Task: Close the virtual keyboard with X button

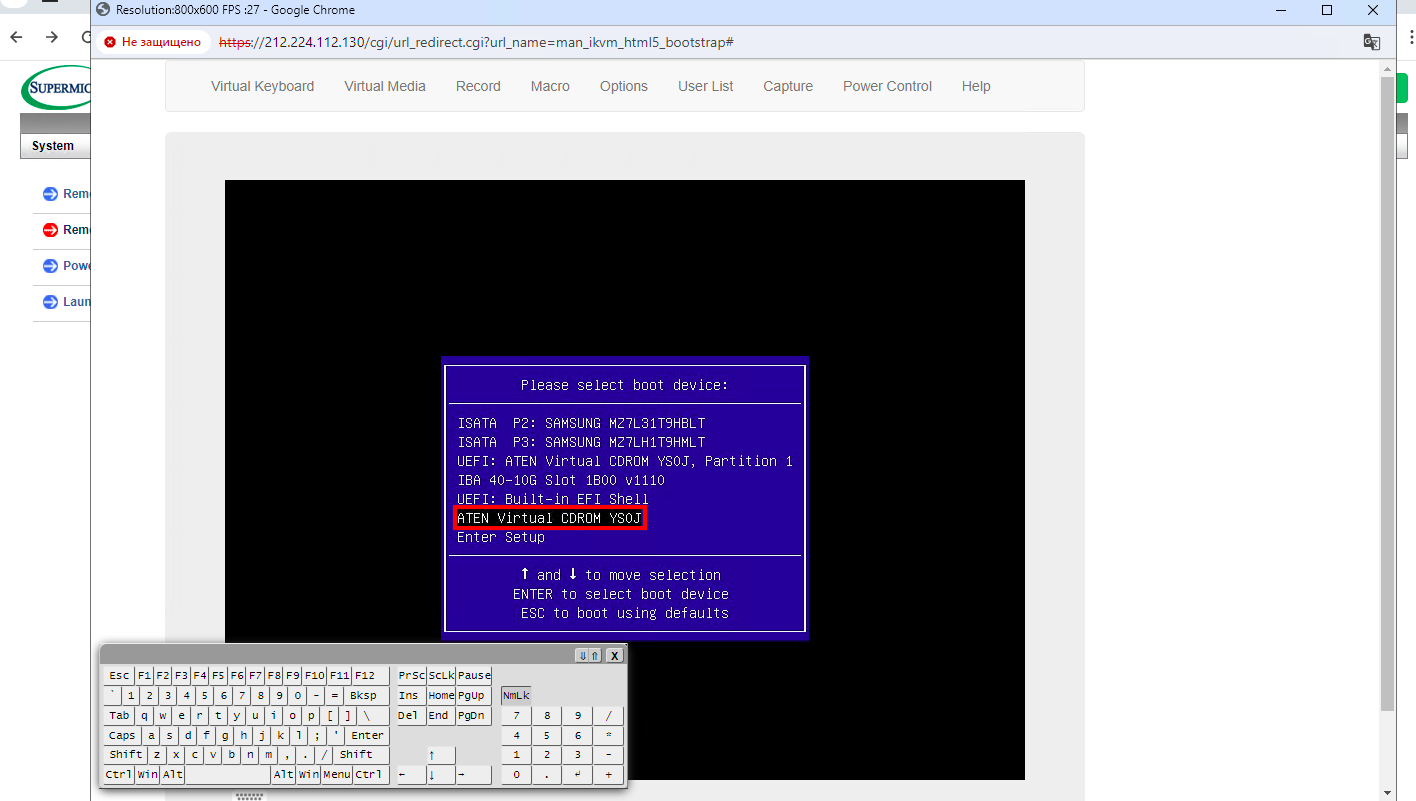Action: (614, 655)
